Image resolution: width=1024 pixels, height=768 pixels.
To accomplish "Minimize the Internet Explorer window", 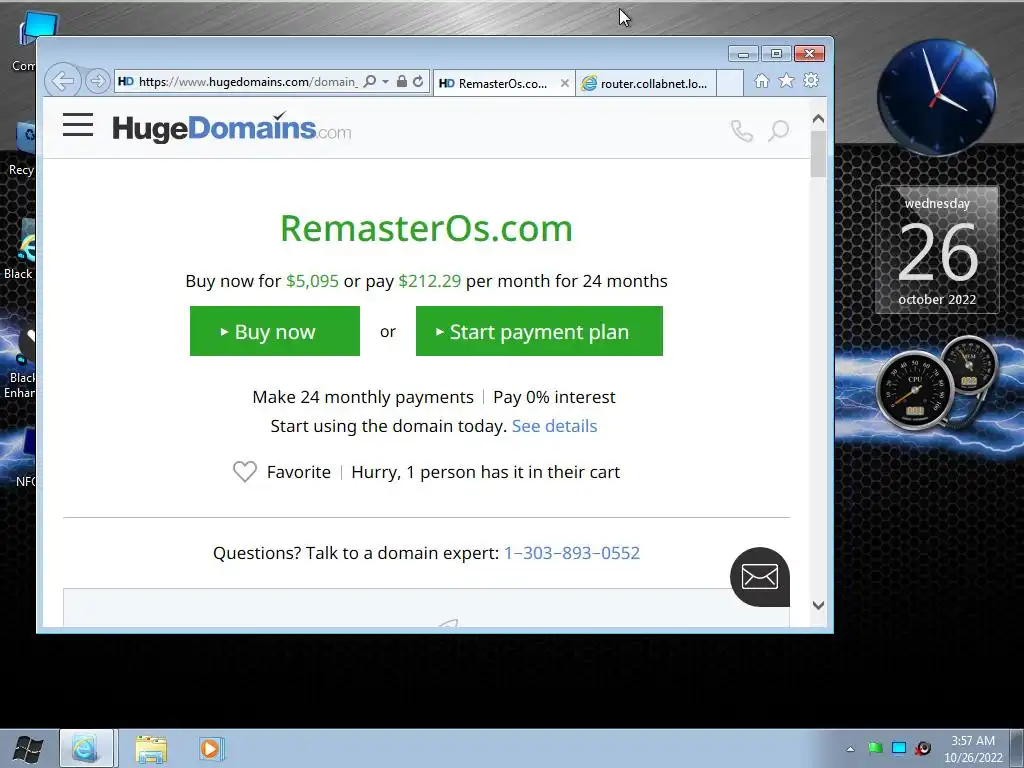I will tap(743, 54).
